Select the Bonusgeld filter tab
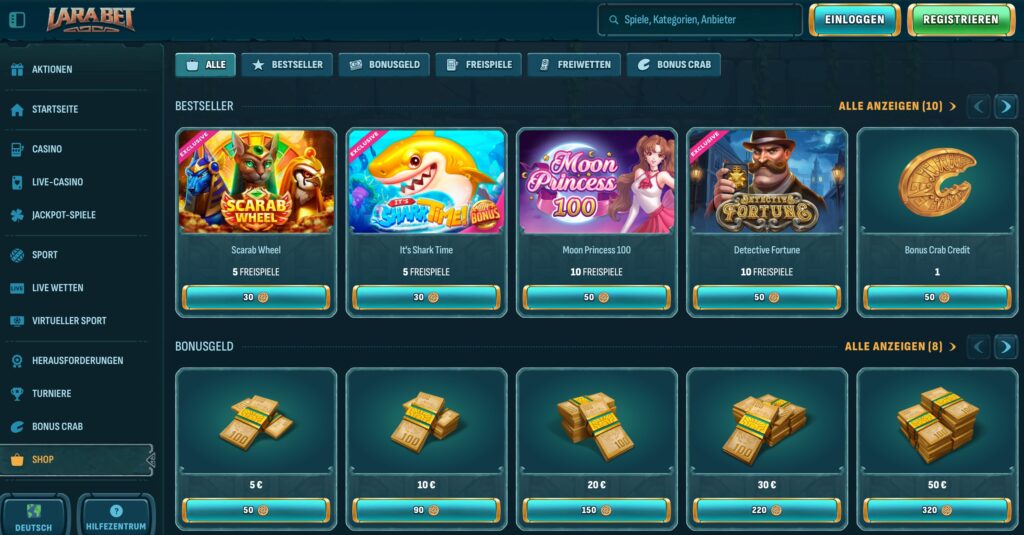This screenshot has width=1024, height=535. pos(385,65)
